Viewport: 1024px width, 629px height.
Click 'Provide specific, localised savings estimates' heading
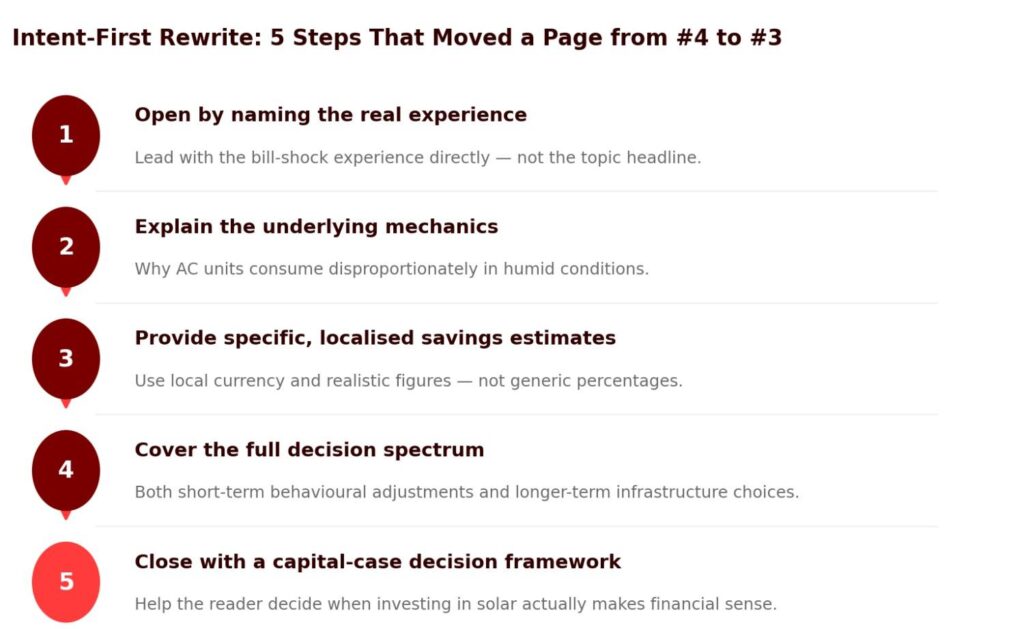[375, 338]
